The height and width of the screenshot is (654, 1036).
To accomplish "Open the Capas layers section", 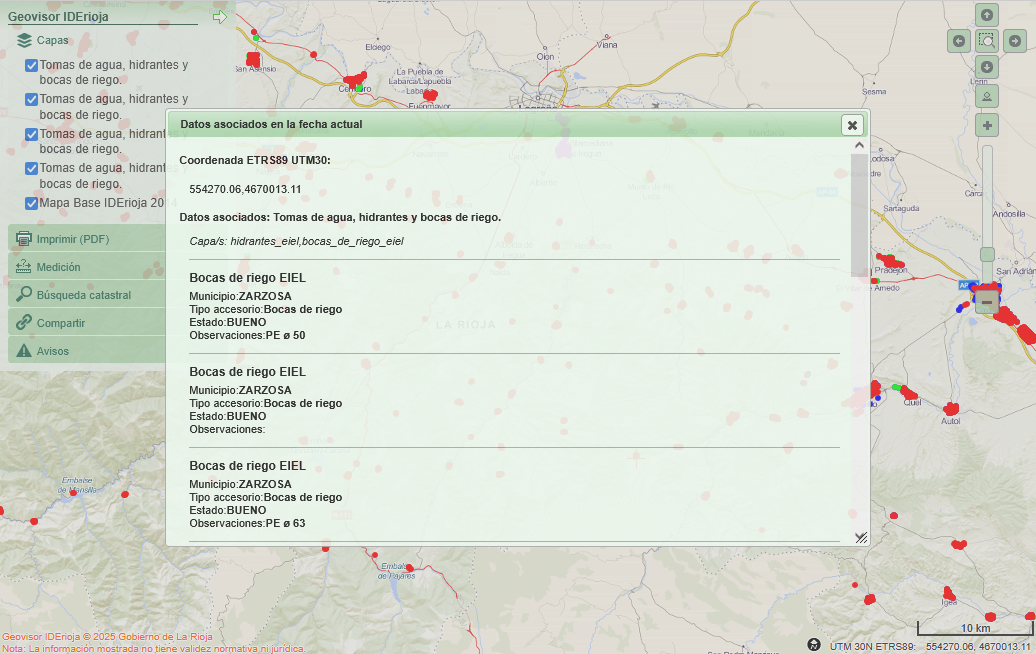I will click(x=44, y=40).
